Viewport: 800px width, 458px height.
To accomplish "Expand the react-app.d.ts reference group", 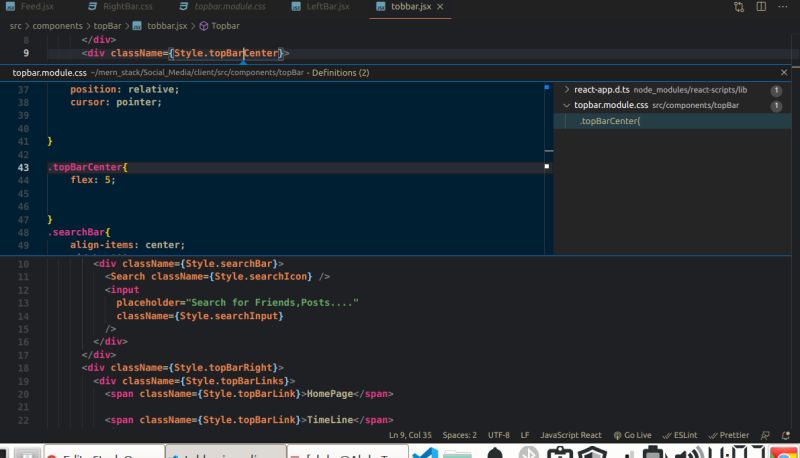I will (566, 89).
